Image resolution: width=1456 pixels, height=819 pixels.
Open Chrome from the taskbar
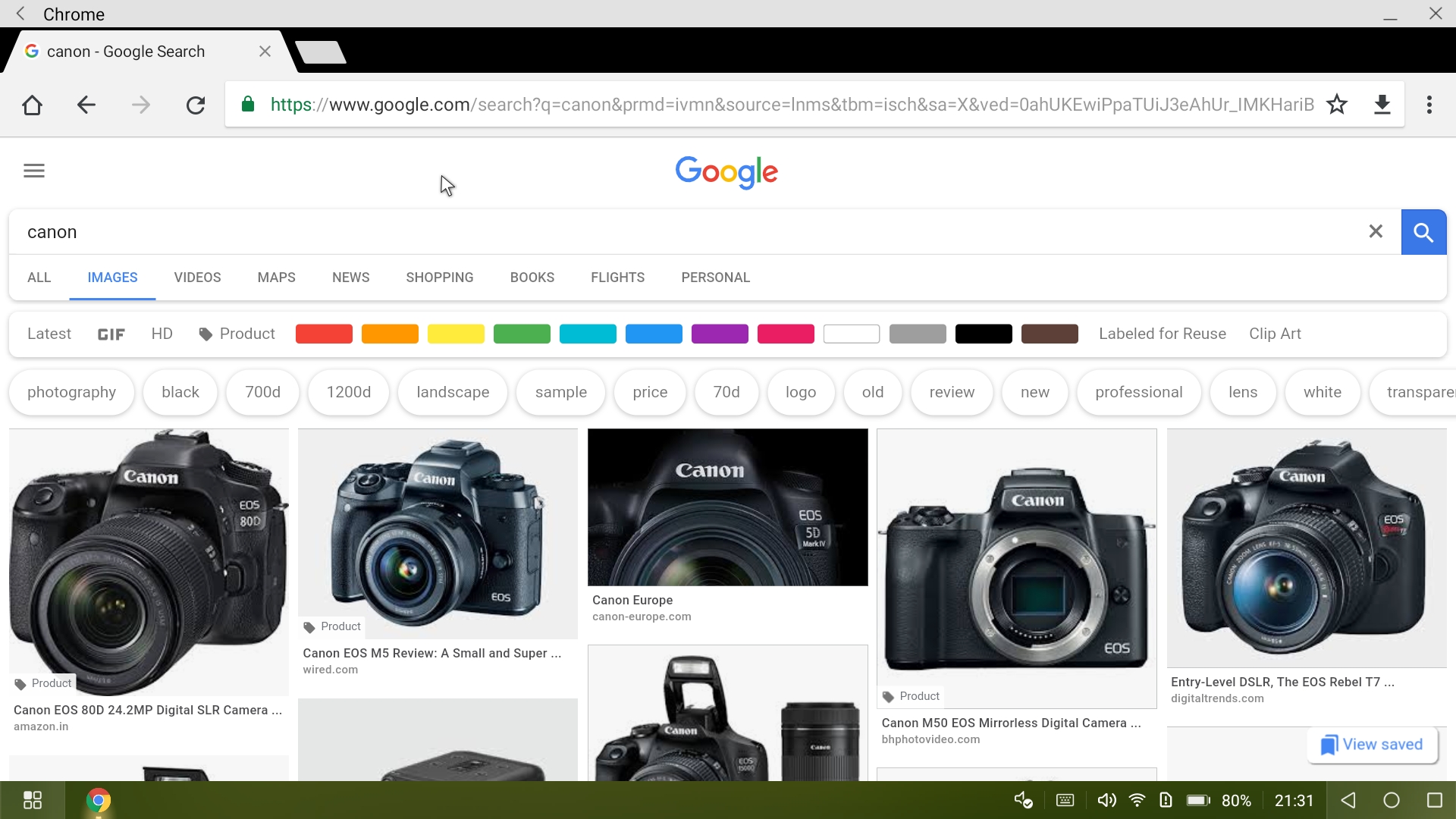point(98,800)
